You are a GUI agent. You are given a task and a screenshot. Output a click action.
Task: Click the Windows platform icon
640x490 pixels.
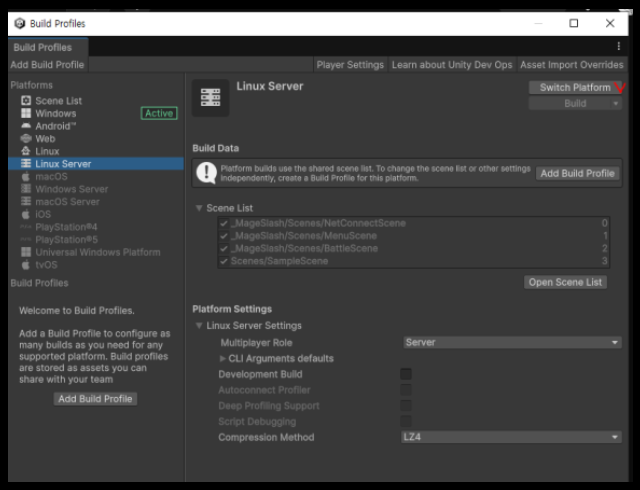pos(26,113)
